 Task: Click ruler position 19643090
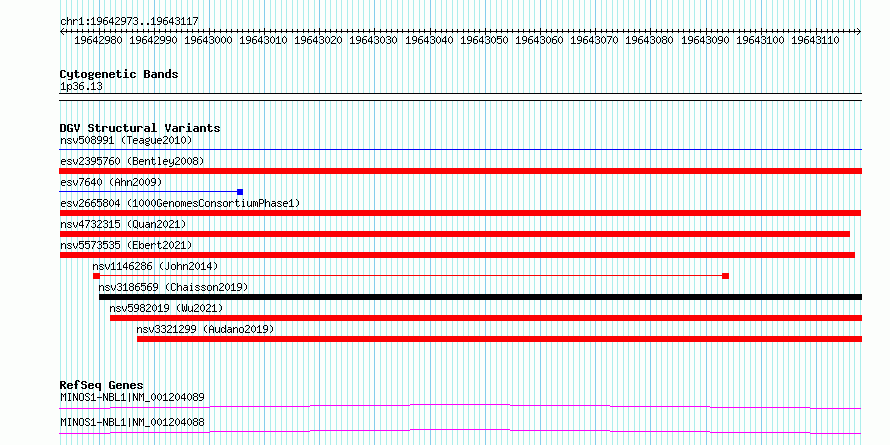tap(705, 40)
